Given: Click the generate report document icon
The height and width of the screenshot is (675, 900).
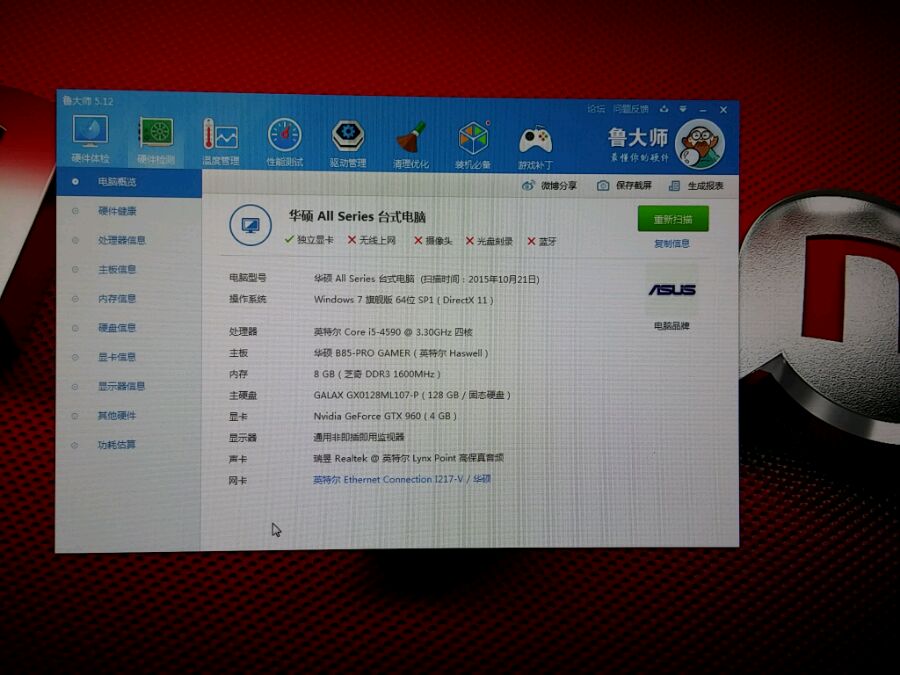Looking at the screenshot, I should coord(674,186).
